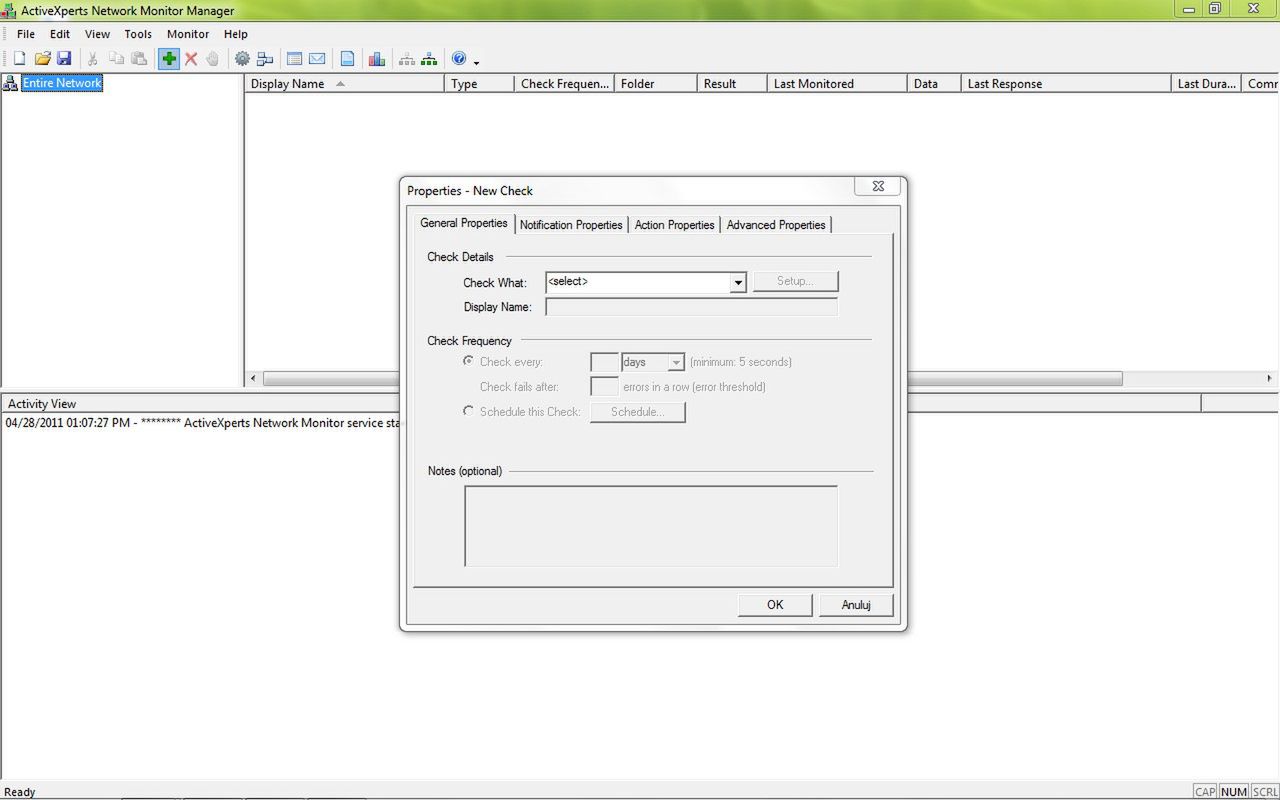Image resolution: width=1280 pixels, height=800 pixels.
Task: Delete check with red X icon
Action: point(191,59)
